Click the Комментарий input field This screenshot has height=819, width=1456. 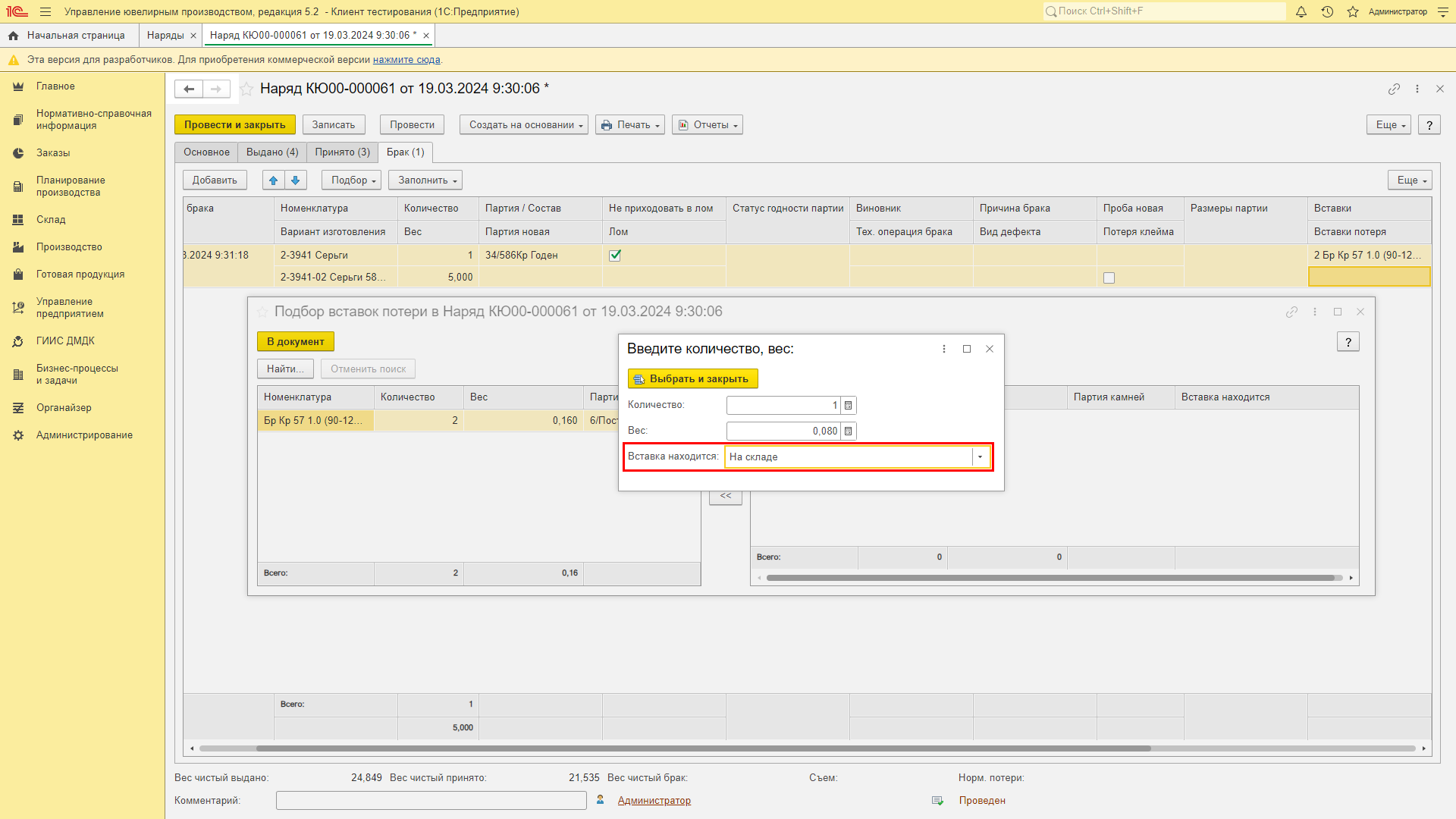(x=431, y=801)
